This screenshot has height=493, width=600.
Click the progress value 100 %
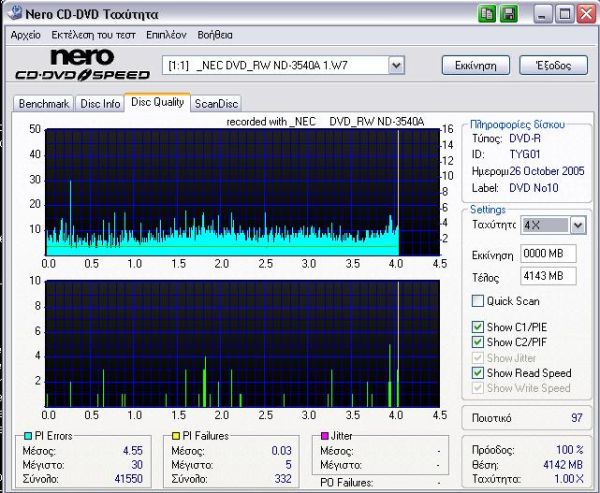pyautogui.click(x=570, y=449)
